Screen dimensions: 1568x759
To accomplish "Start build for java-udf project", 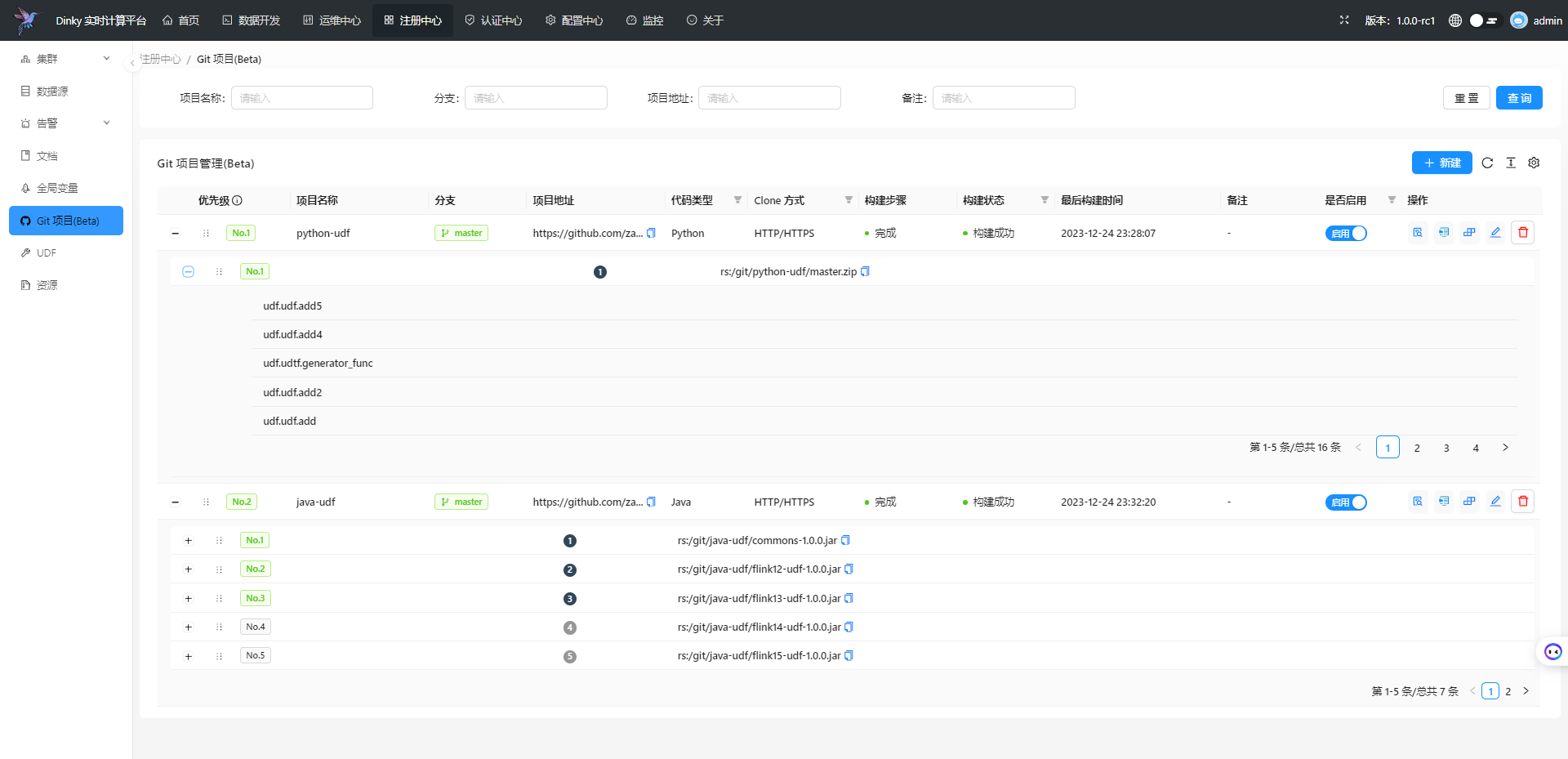I will 1469,502.
